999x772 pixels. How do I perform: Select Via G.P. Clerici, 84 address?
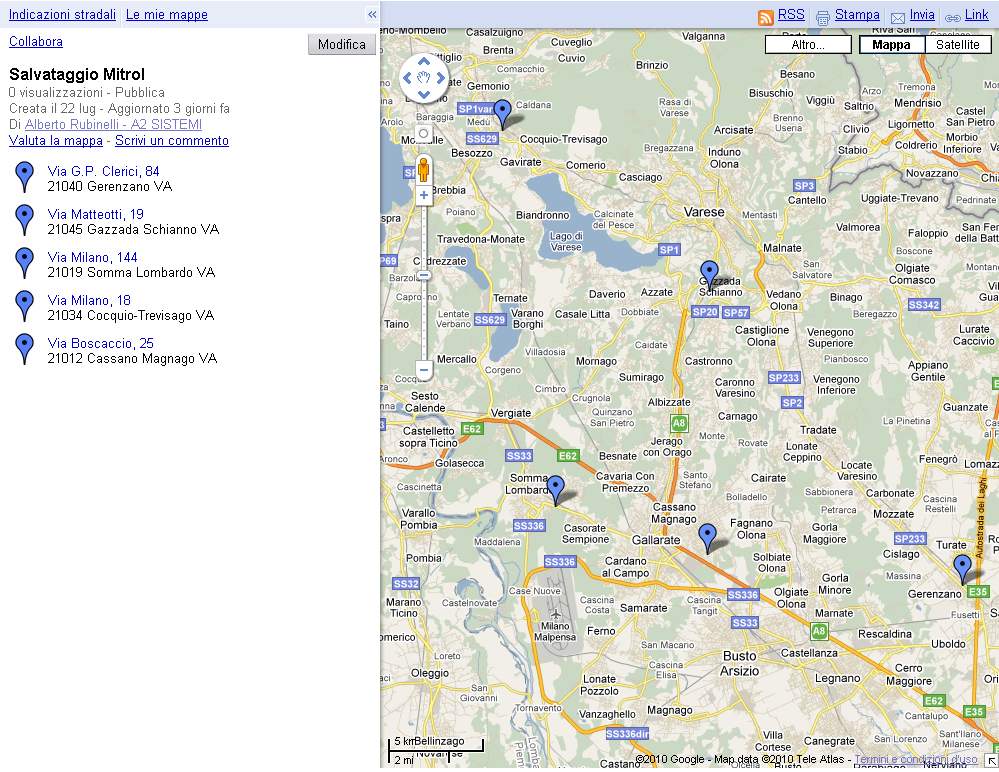coord(103,171)
